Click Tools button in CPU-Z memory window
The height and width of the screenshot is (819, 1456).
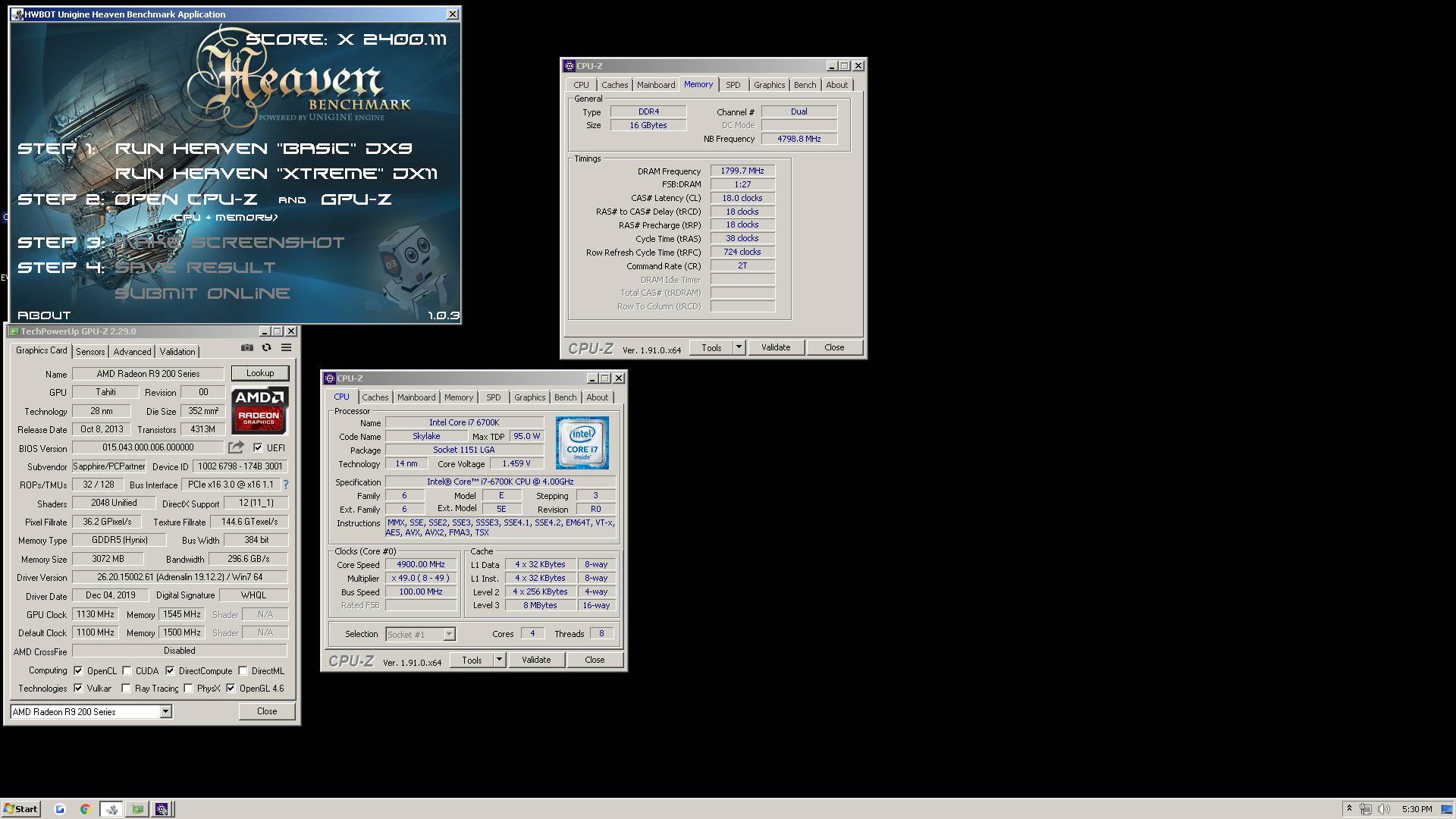click(711, 347)
